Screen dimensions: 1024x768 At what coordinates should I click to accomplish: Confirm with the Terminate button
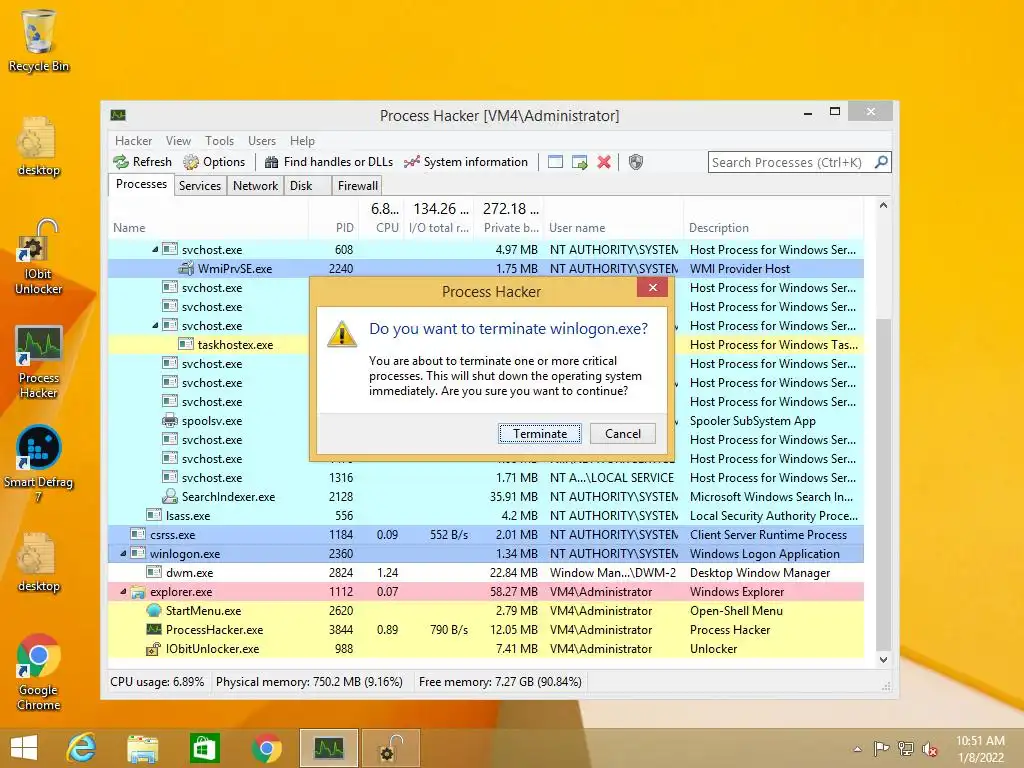[x=539, y=434]
